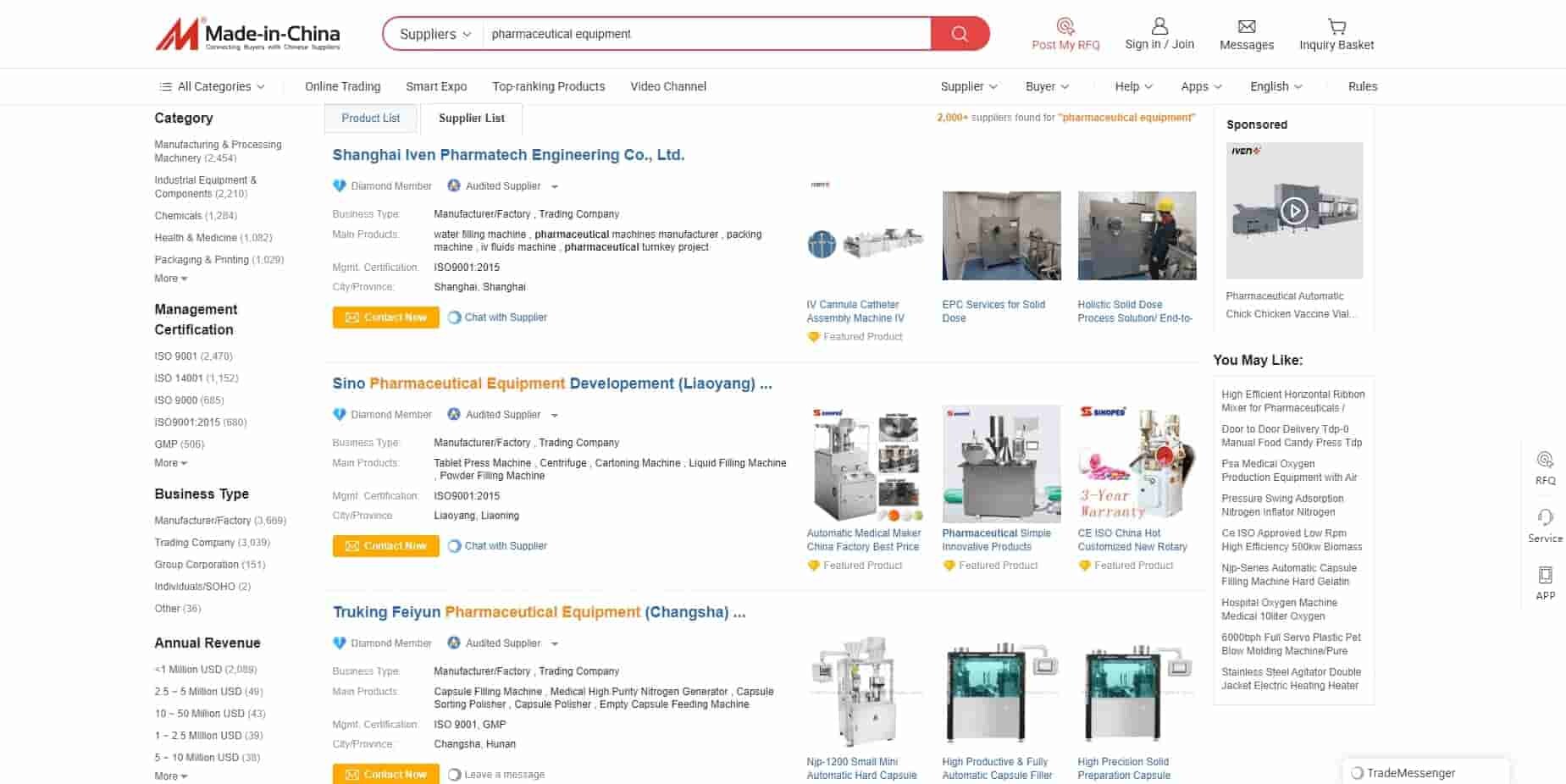Click Contact Now for Shanghai Iven Pharmatech
Screen dimensions: 1566x784
pos(385,317)
